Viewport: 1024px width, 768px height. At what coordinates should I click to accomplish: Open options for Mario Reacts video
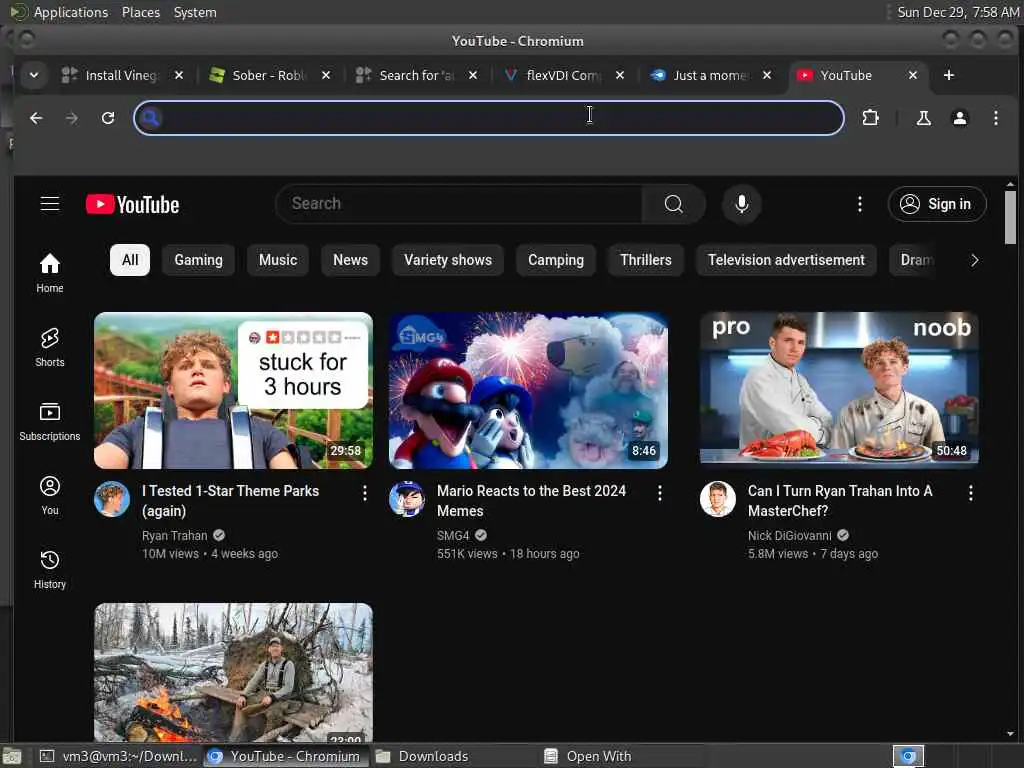[660, 493]
